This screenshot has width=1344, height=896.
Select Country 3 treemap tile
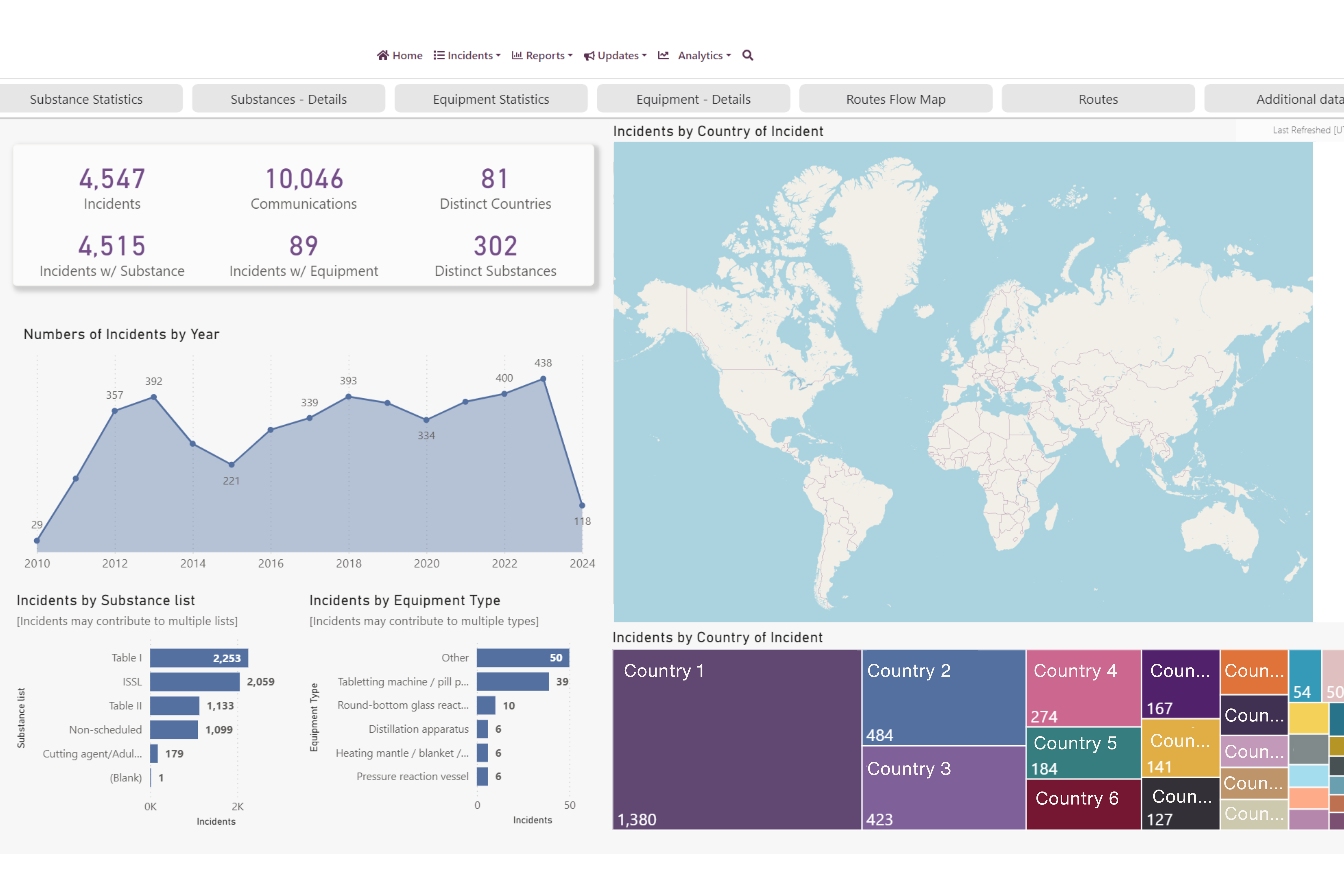click(x=944, y=788)
